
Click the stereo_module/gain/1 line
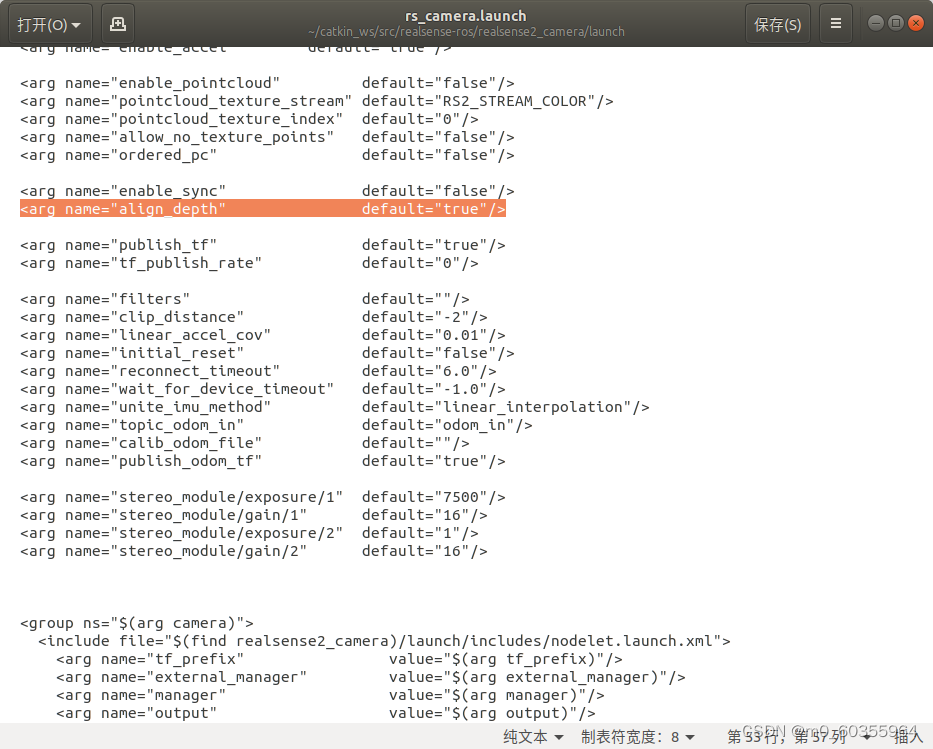[253, 515]
